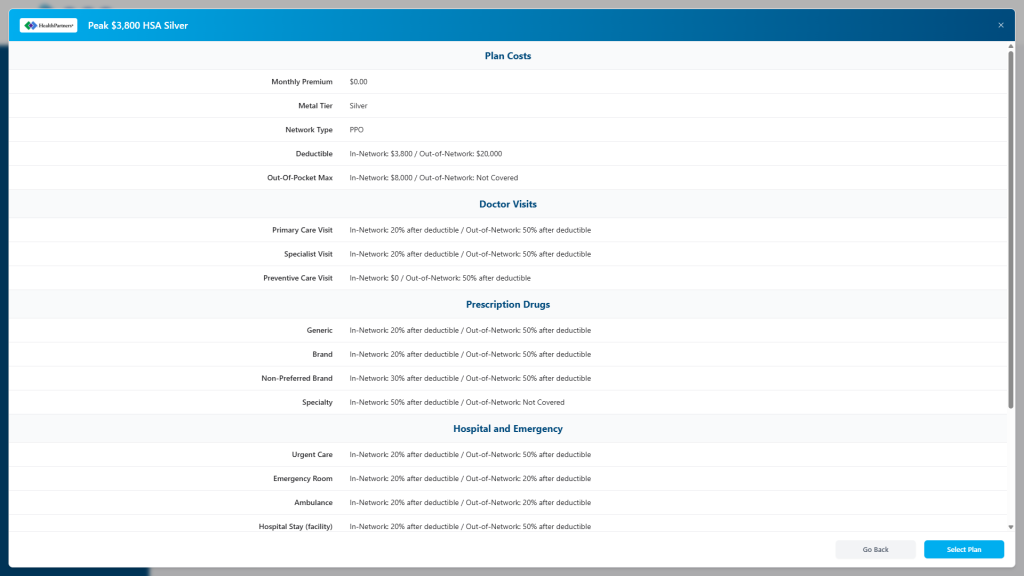Choose this plan with Select Plan button
This screenshot has height=576, width=1024.
pyautogui.click(x=964, y=549)
